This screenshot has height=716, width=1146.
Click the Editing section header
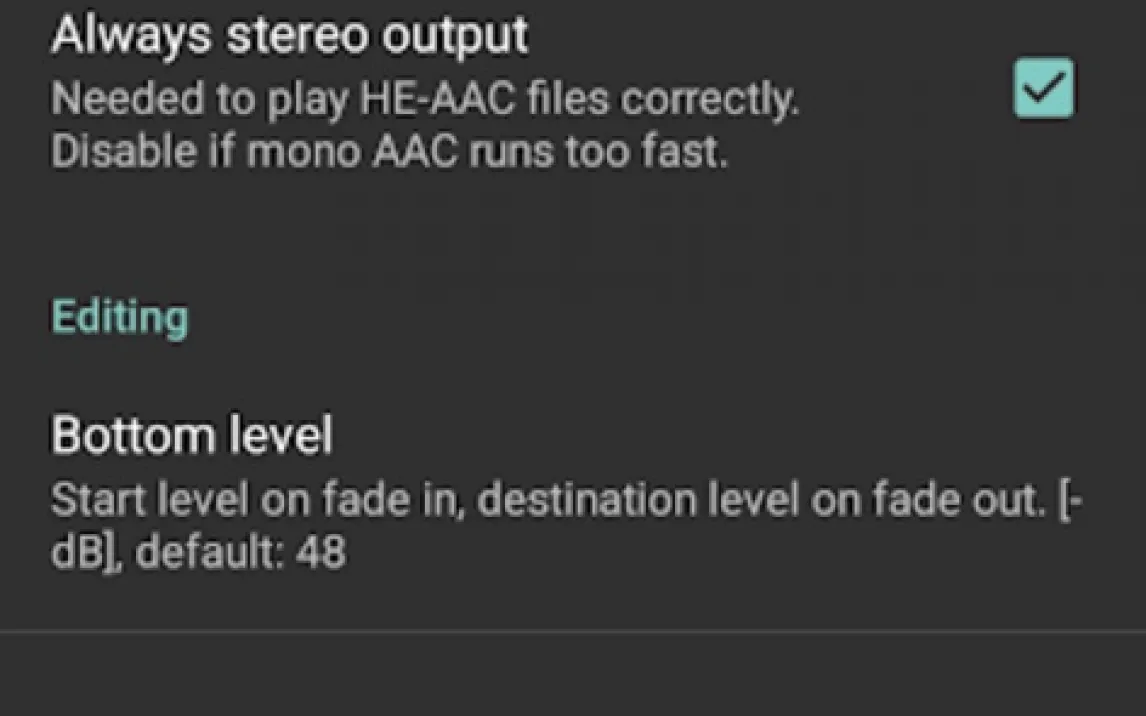click(x=119, y=318)
